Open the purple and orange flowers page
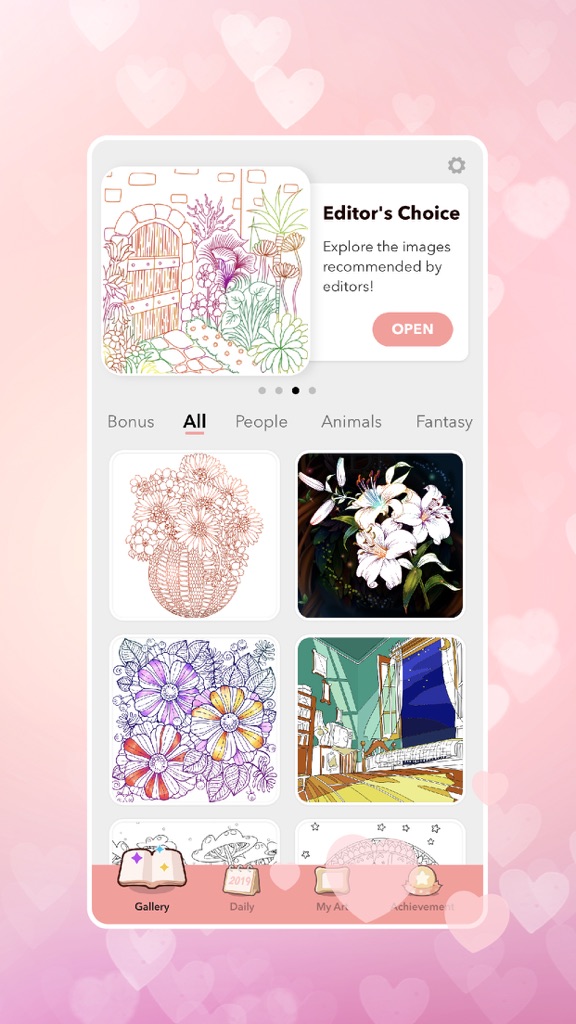576x1024 pixels. [195, 720]
